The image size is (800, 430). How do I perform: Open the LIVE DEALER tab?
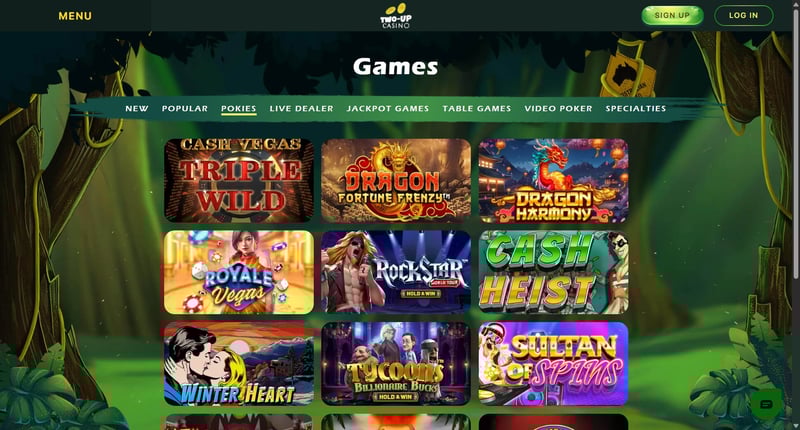[x=301, y=109]
